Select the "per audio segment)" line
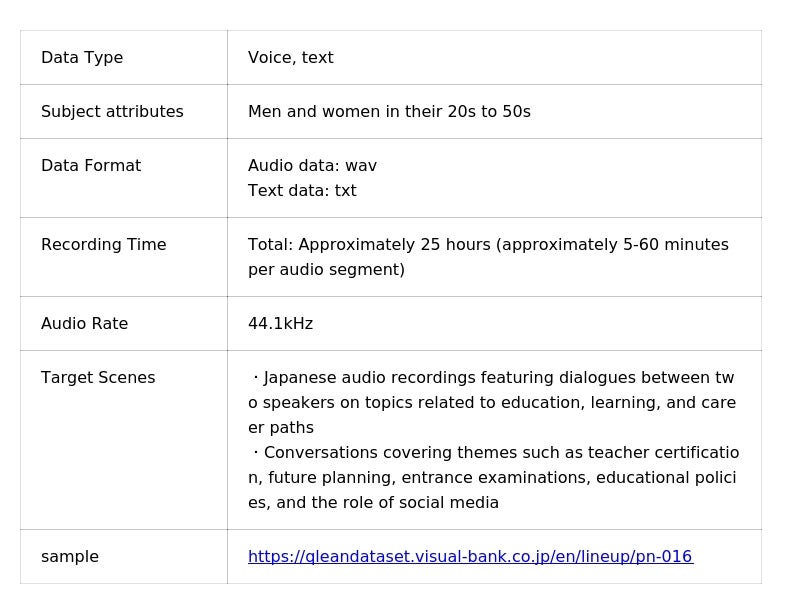Viewport: 800px width, 614px height. pyautogui.click(x=326, y=270)
